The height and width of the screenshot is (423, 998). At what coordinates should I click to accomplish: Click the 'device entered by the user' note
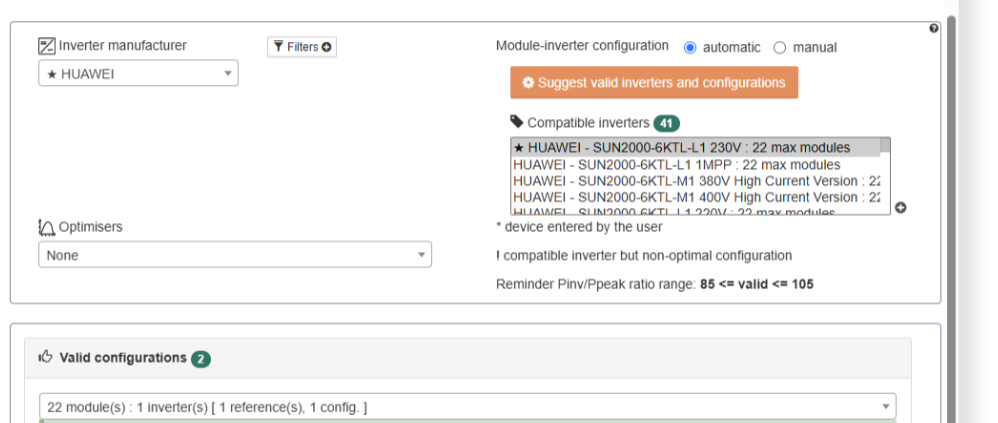pyautogui.click(x=579, y=226)
